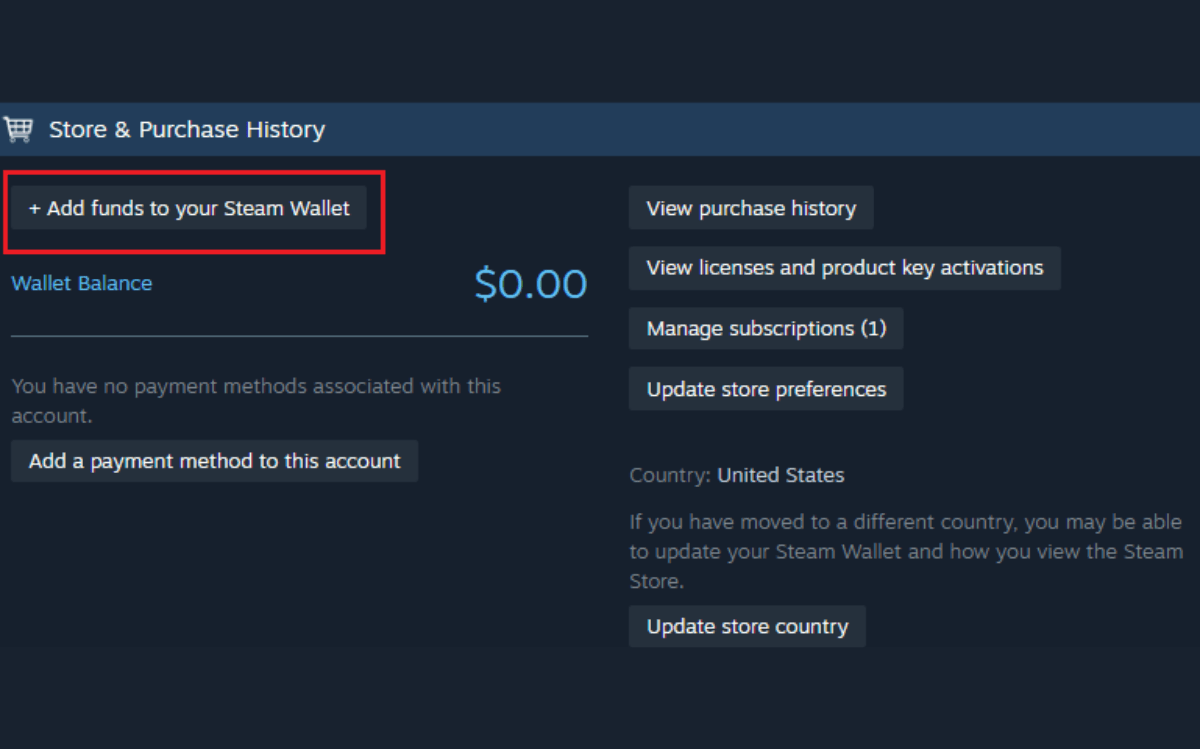Click the Country: label
Screen dimensions: 1200x749
pyautogui.click(x=670, y=475)
